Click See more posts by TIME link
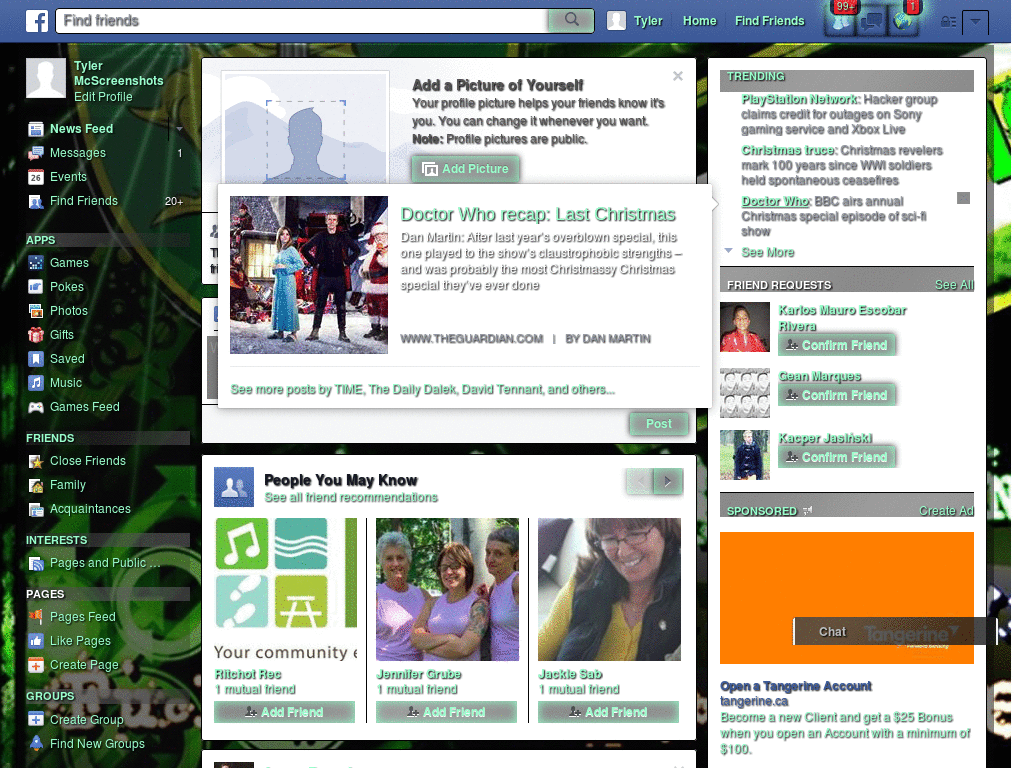The width and height of the screenshot is (1024, 768). point(423,389)
